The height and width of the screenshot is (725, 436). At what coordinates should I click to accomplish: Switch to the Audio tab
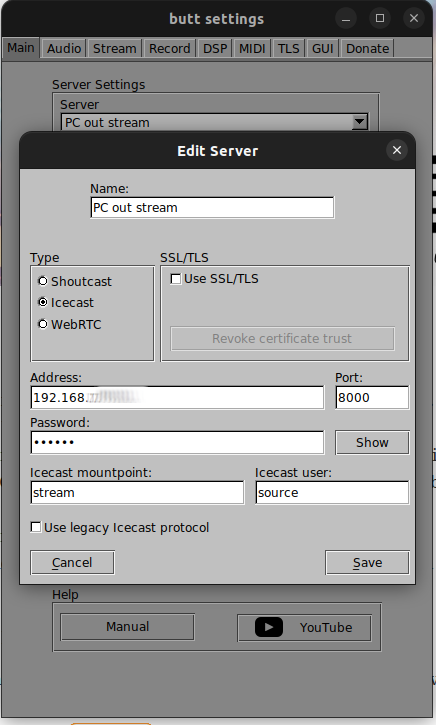click(64, 49)
